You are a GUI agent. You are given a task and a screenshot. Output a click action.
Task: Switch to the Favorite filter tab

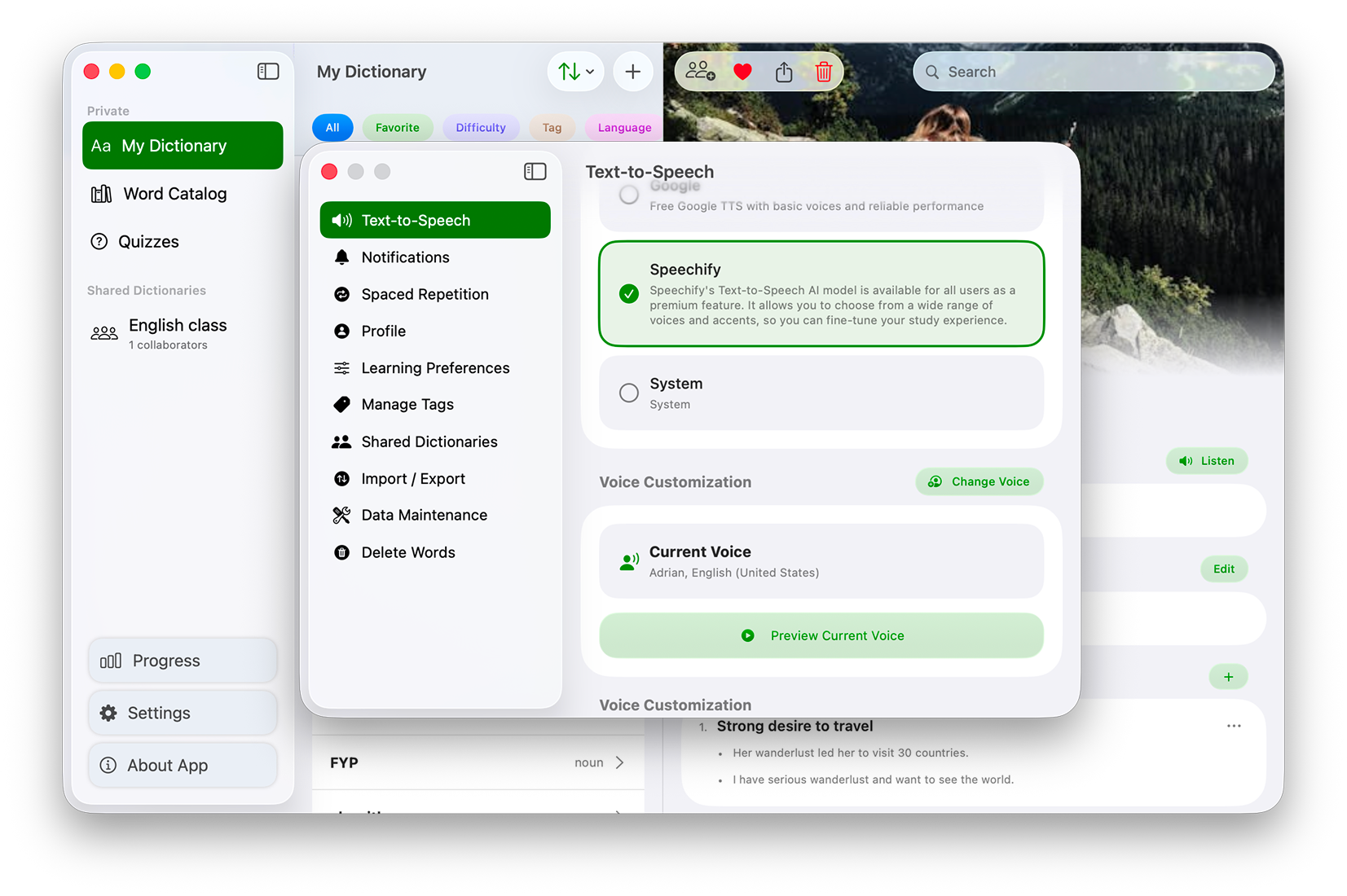pyautogui.click(x=397, y=127)
